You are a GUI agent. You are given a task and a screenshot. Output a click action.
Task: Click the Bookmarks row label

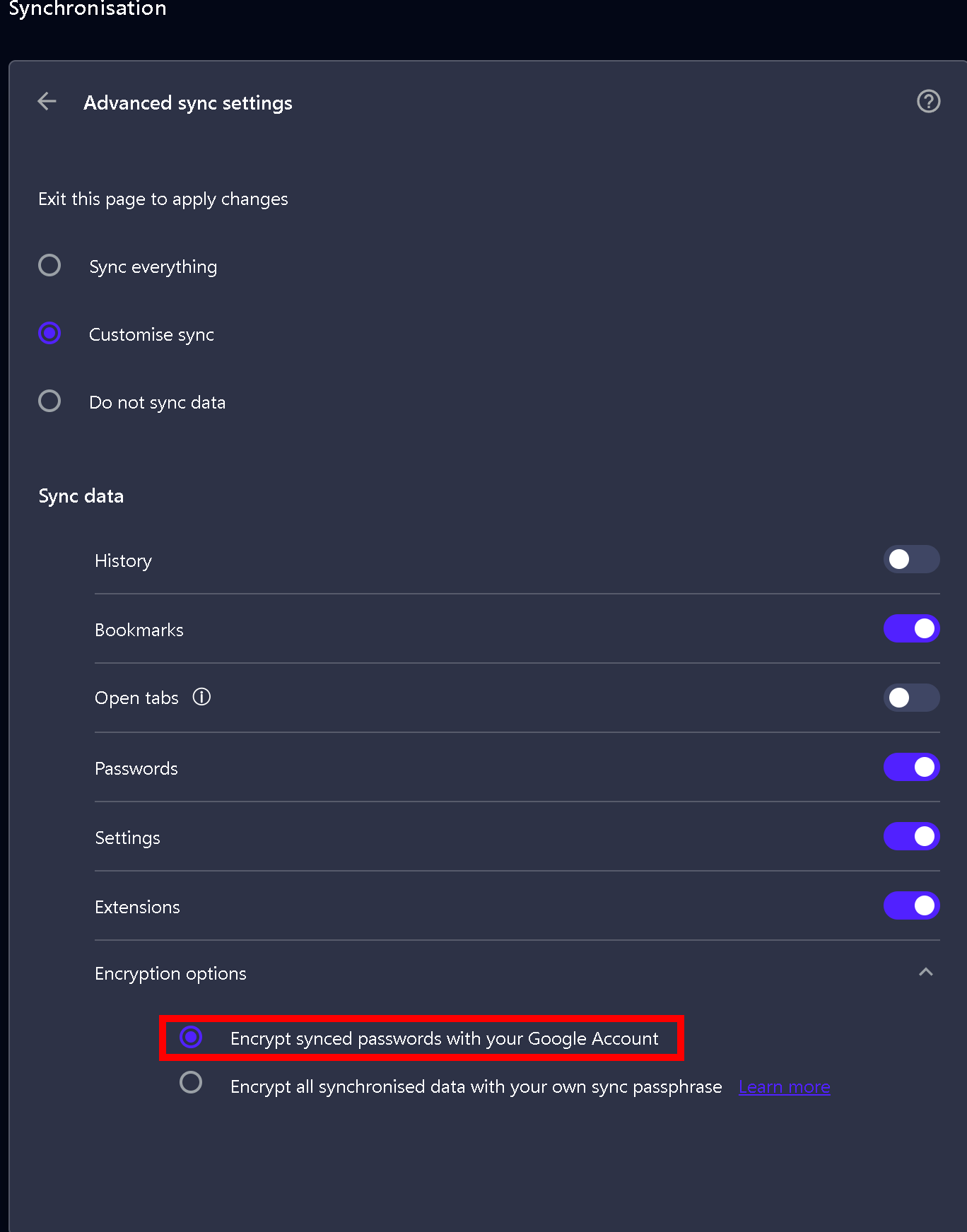click(139, 629)
